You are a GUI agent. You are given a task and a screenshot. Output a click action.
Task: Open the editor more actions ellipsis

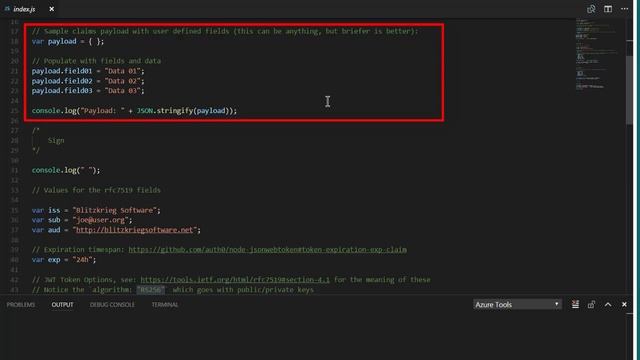point(624,9)
